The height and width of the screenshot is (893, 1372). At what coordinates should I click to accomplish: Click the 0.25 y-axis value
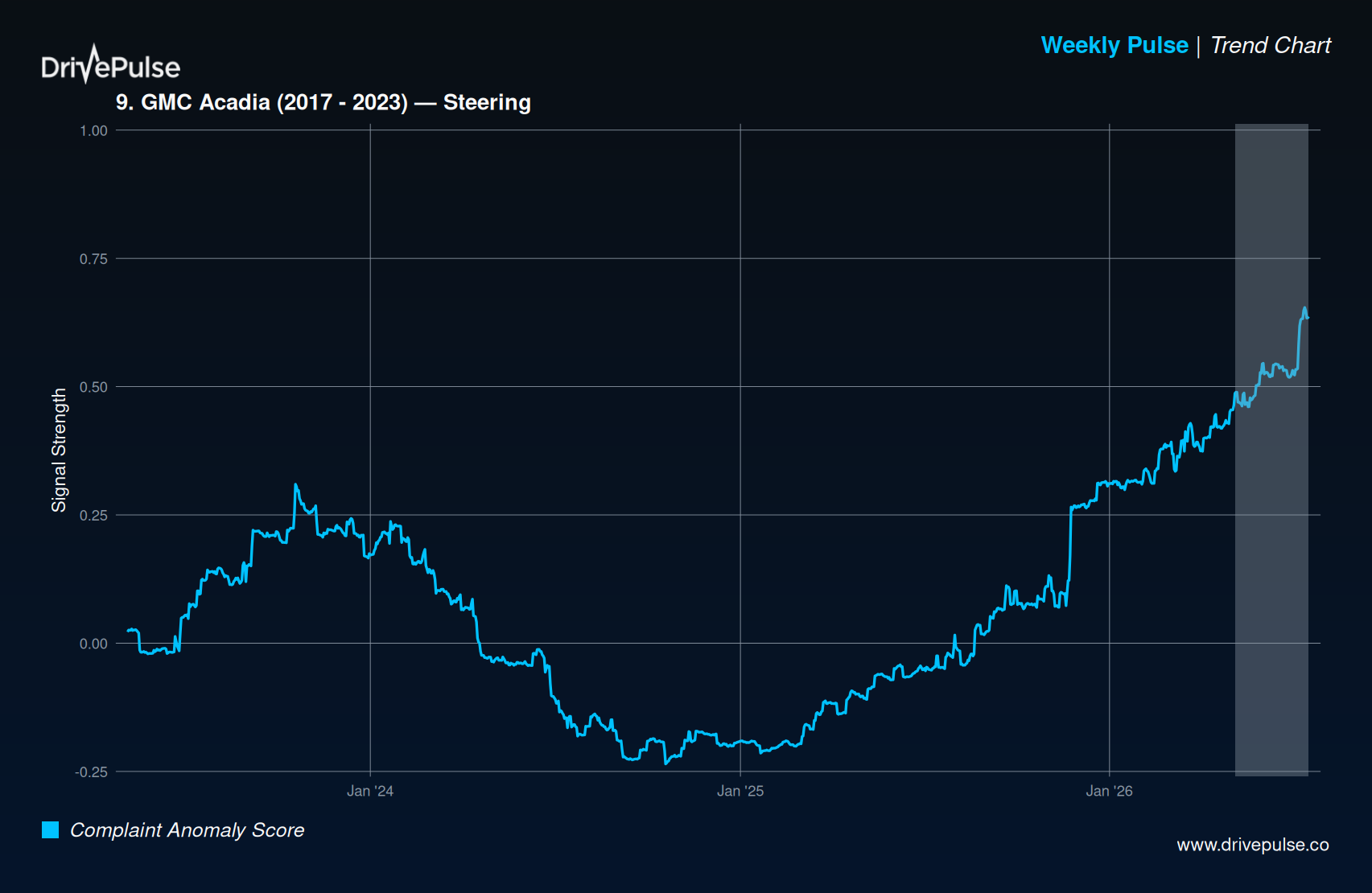93,515
